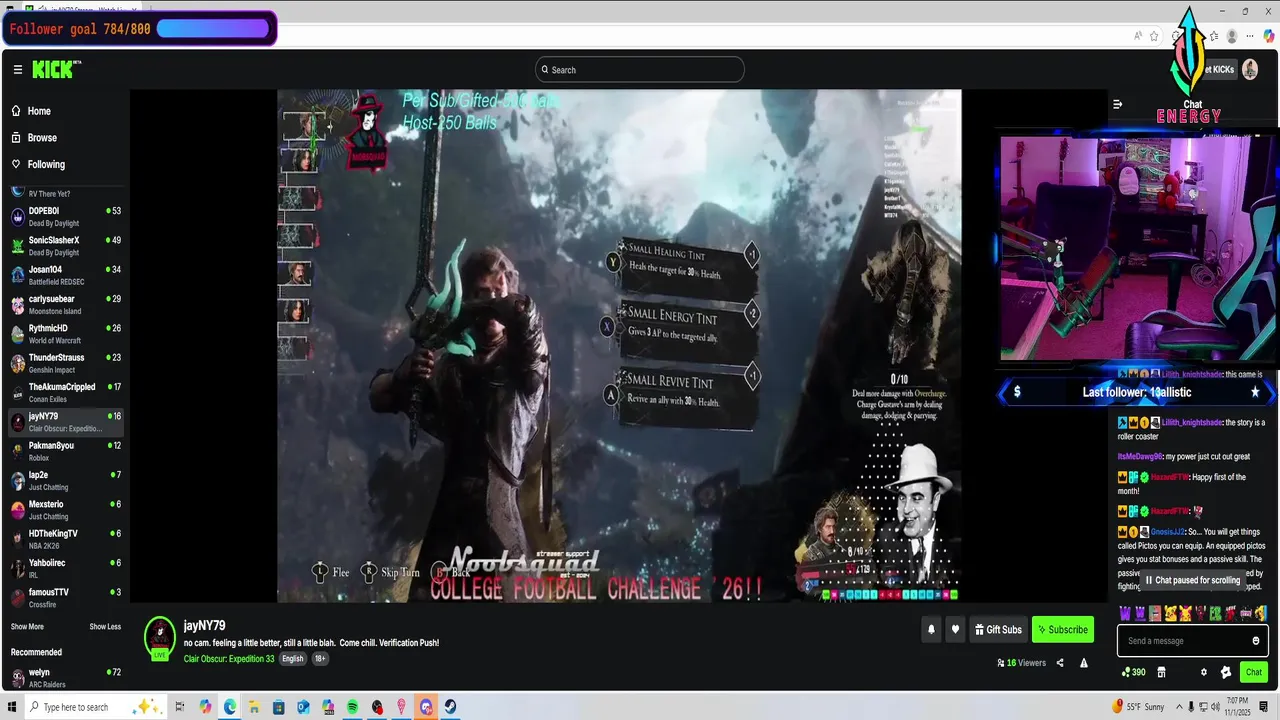Expand list with Show More
The height and width of the screenshot is (720, 1280).
pyautogui.click(x=27, y=627)
